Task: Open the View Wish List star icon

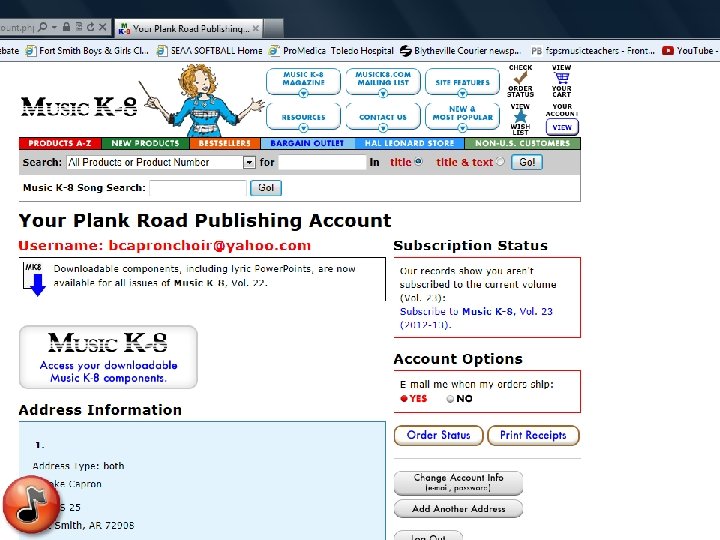Action: click(x=520, y=116)
